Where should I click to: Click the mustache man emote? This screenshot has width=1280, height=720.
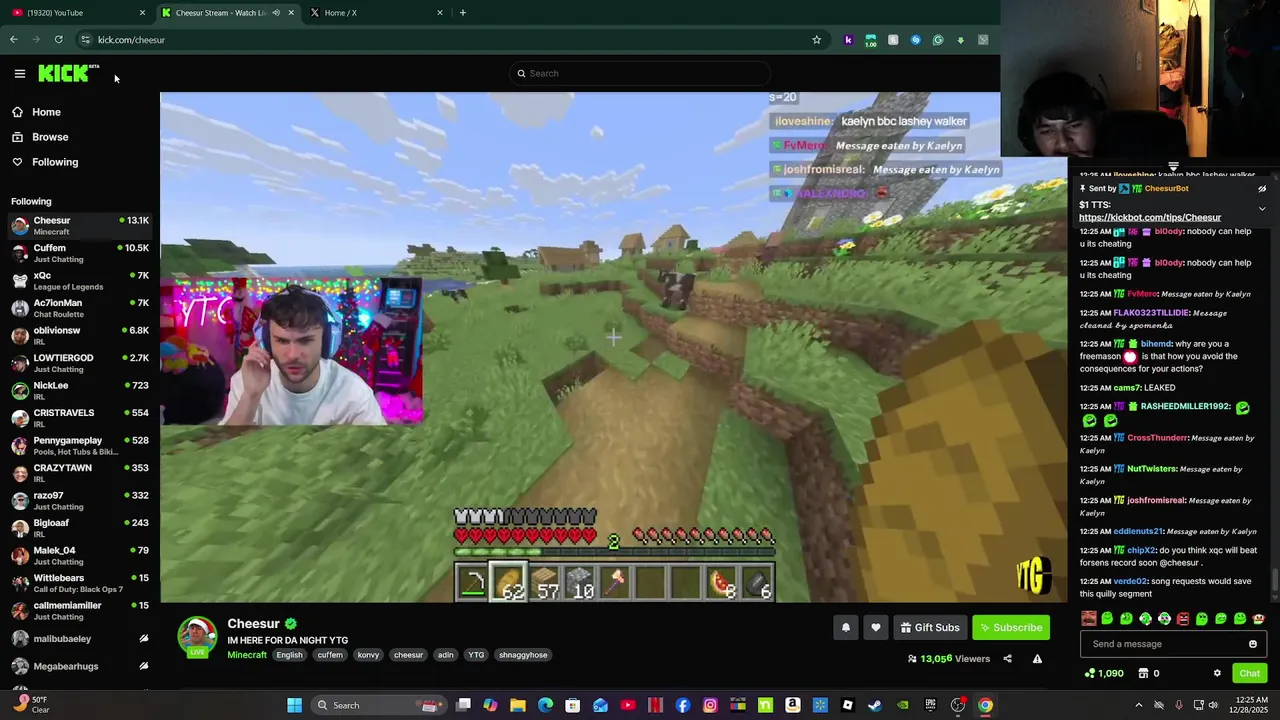pos(1089,619)
